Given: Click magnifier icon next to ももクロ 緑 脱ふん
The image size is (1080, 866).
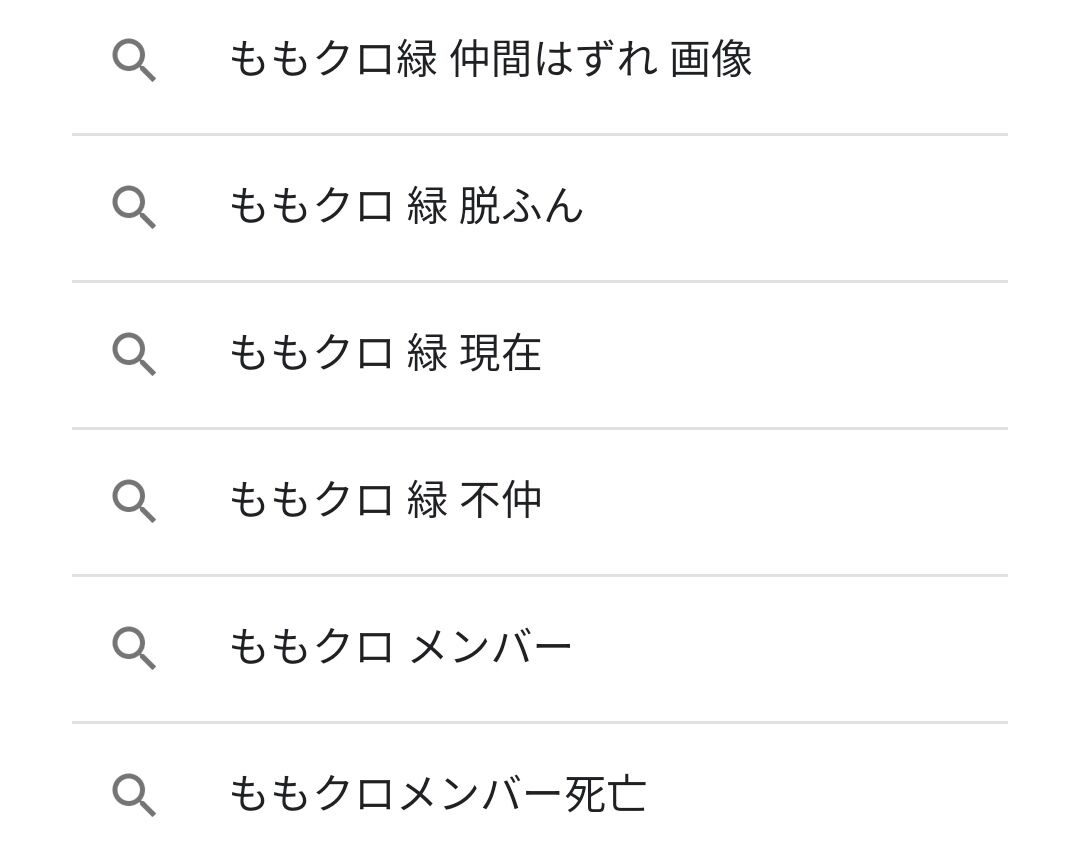Looking at the screenshot, I should click(133, 208).
